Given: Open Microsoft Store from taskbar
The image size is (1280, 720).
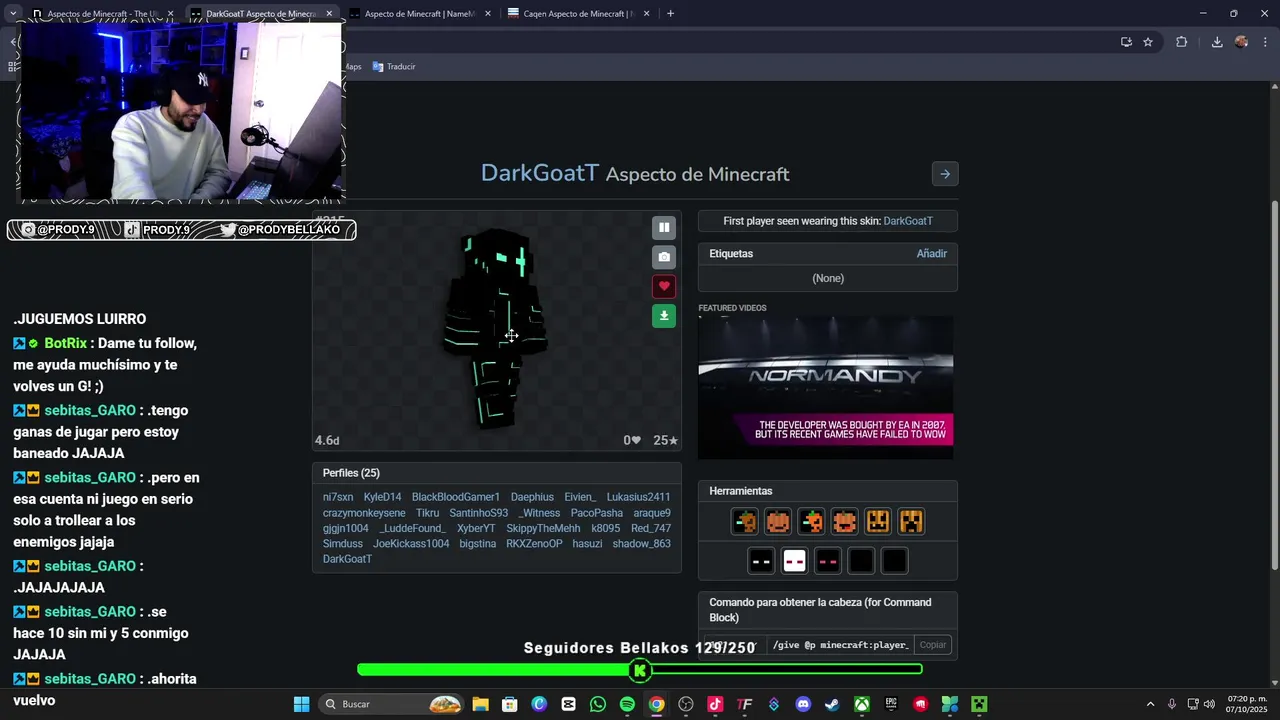Looking at the screenshot, I should (510, 704).
